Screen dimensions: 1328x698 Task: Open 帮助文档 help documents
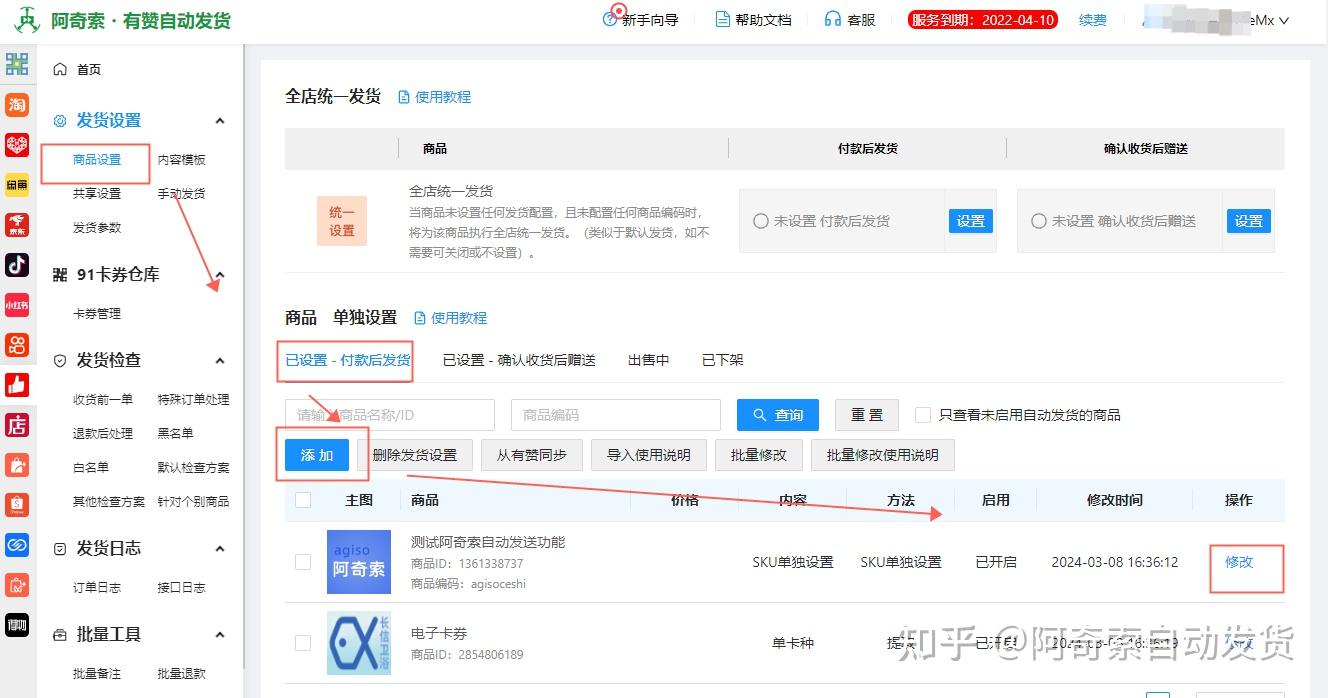coord(753,19)
